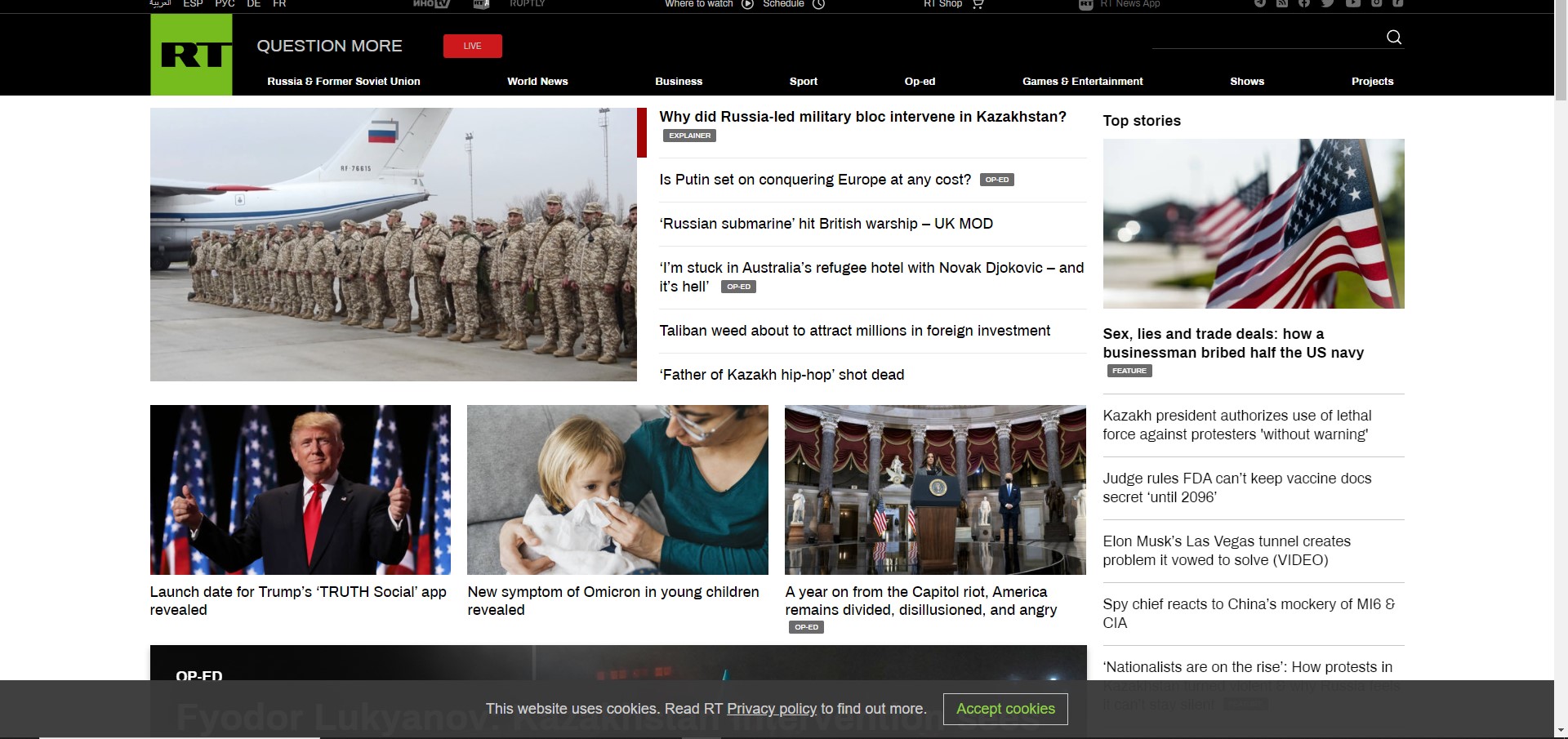Open the RT Shop link
The height and width of the screenshot is (739, 1568).
pyautogui.click(x=942, y=3)
